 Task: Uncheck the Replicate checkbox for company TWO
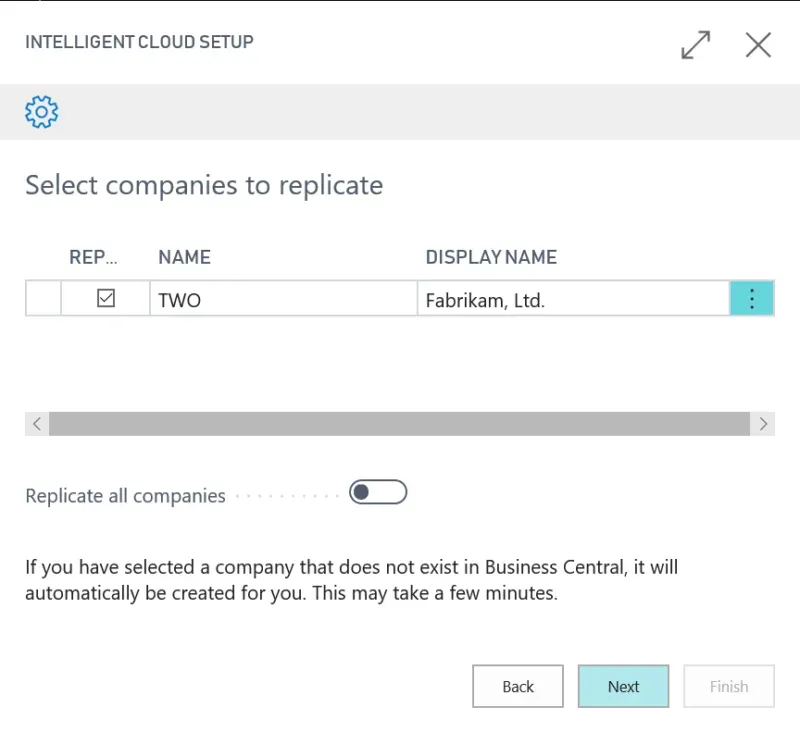105,299
